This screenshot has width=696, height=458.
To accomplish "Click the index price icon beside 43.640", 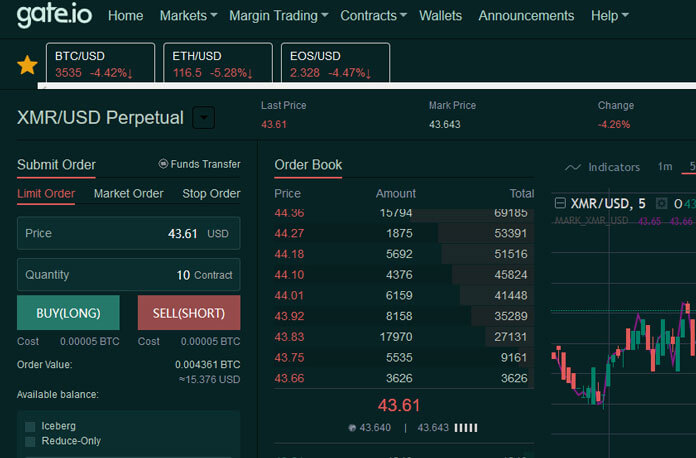I will pos(352,428).
